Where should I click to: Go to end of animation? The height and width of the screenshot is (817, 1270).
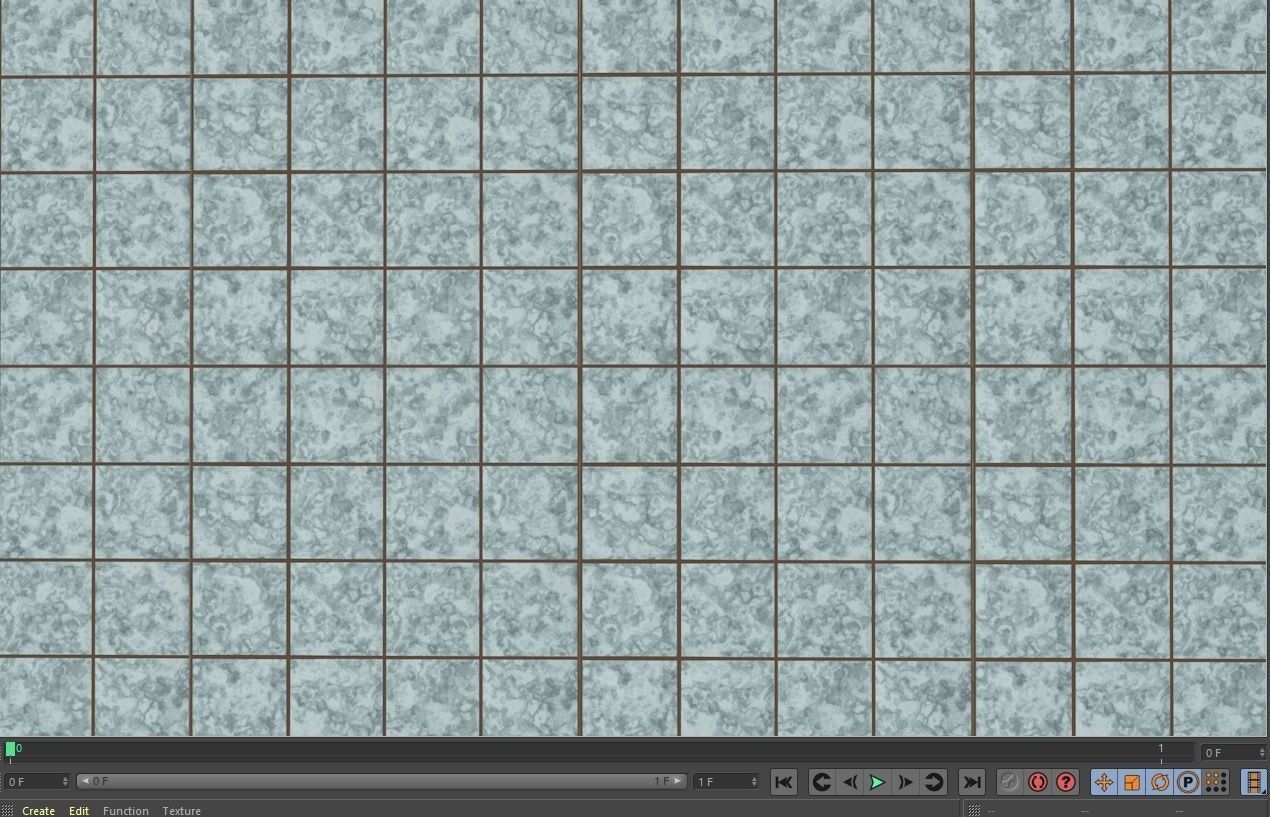pos(971,782)
